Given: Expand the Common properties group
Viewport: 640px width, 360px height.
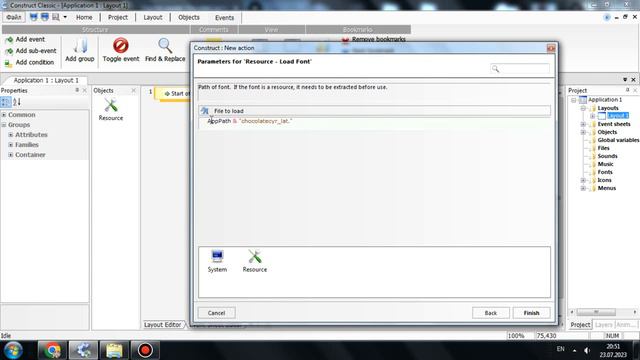Looking at the screenshot, I should [x=4, y=115].
